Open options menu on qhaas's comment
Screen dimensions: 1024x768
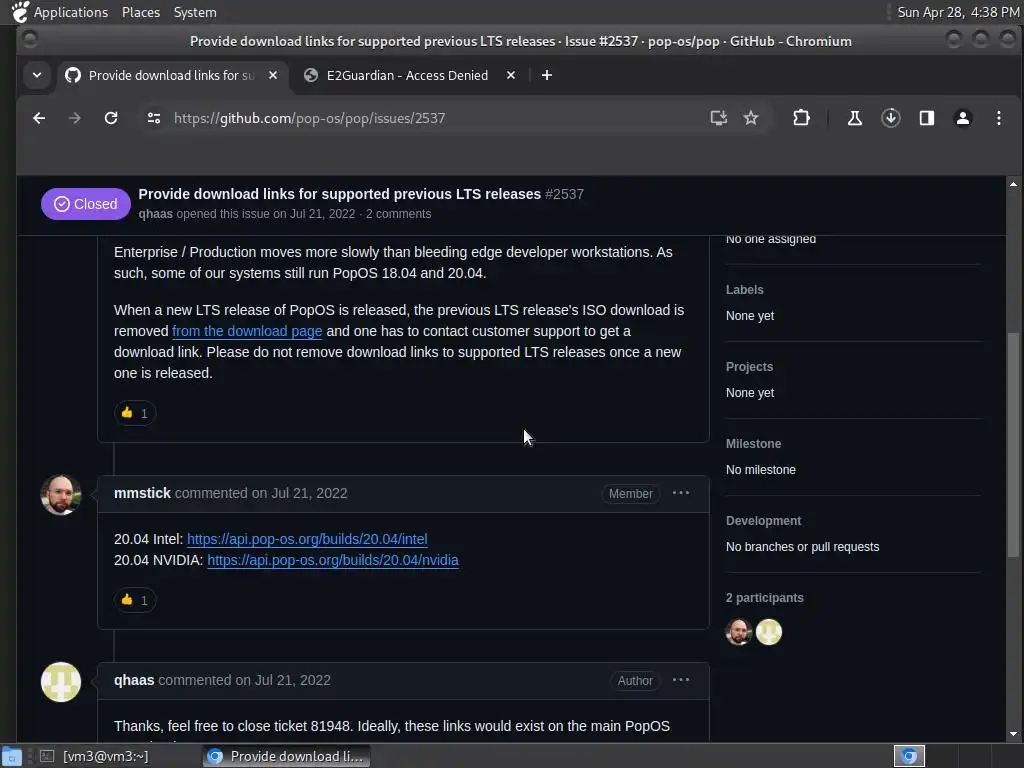point(681,680)
